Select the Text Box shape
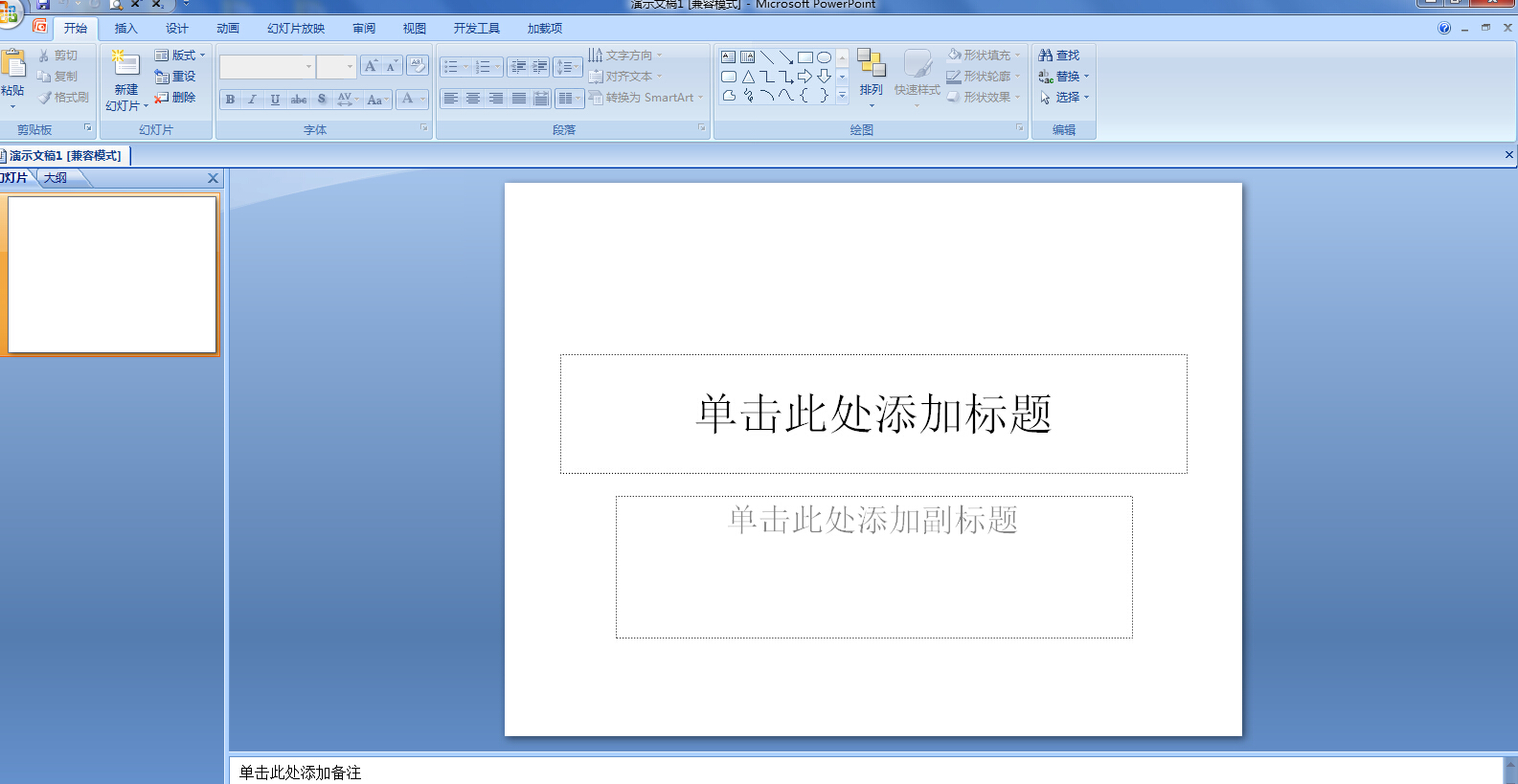 [x=729, y=57]
